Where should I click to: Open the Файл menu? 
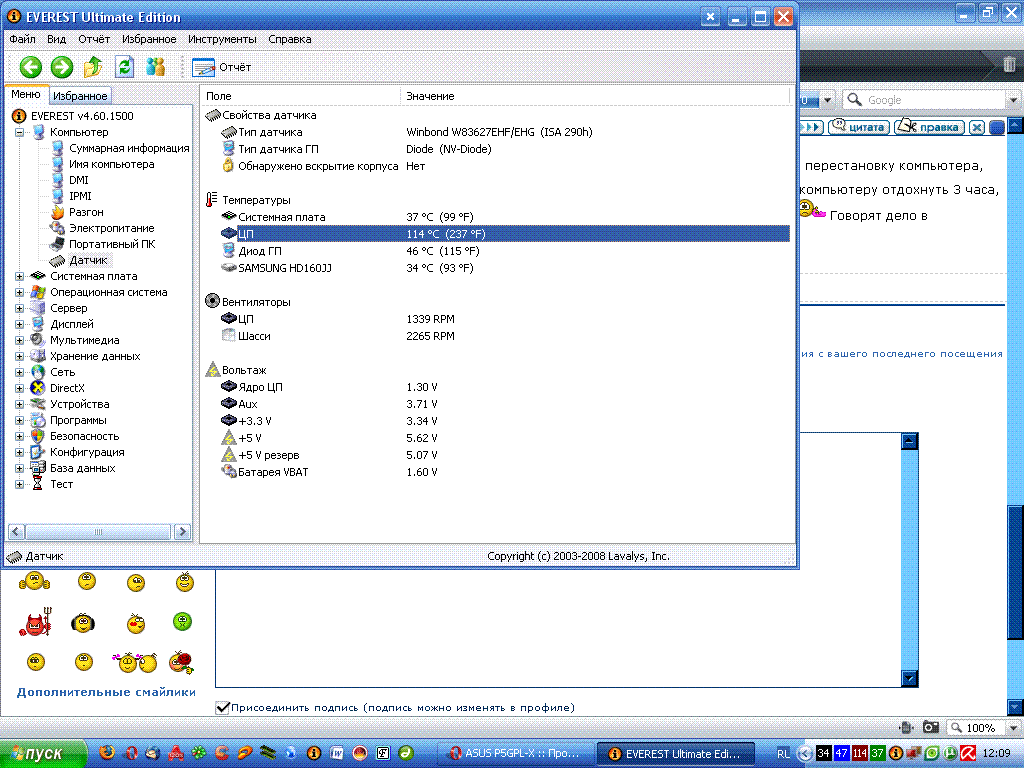pos(22,39)
